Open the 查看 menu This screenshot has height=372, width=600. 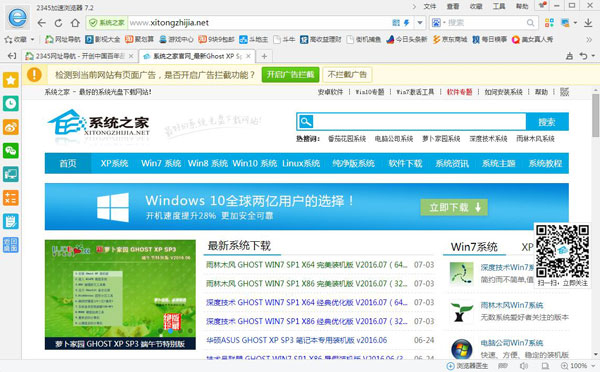tap(453, 6)
